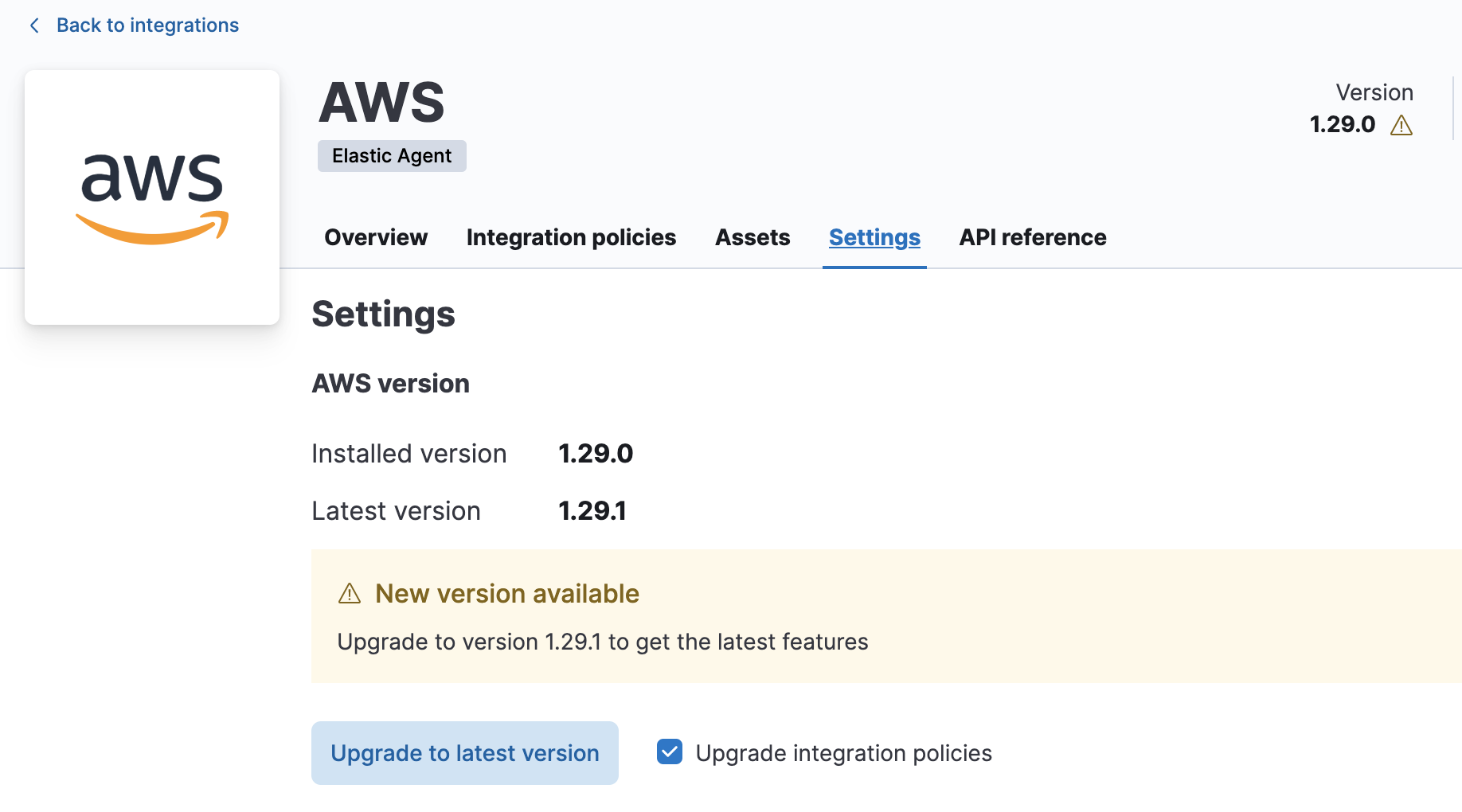Viewport: 1462px width, 812px height.
Task: Open the Integration policies tab
Action: click(571, 236)
